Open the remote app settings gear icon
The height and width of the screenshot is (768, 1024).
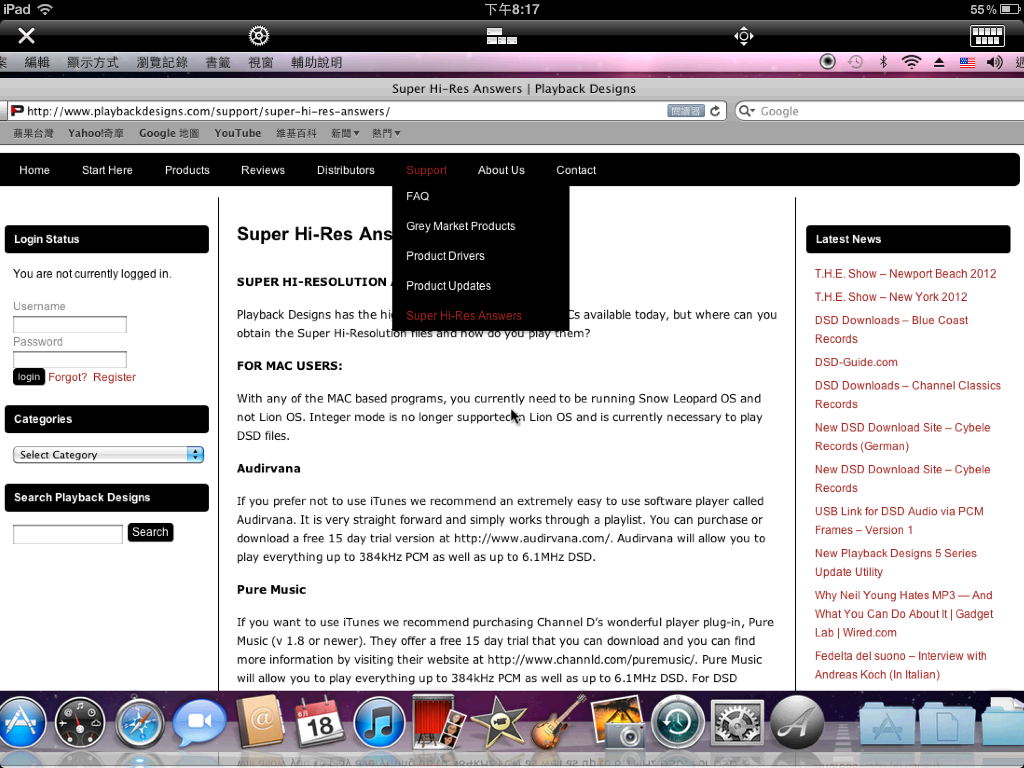coord(259,35)
